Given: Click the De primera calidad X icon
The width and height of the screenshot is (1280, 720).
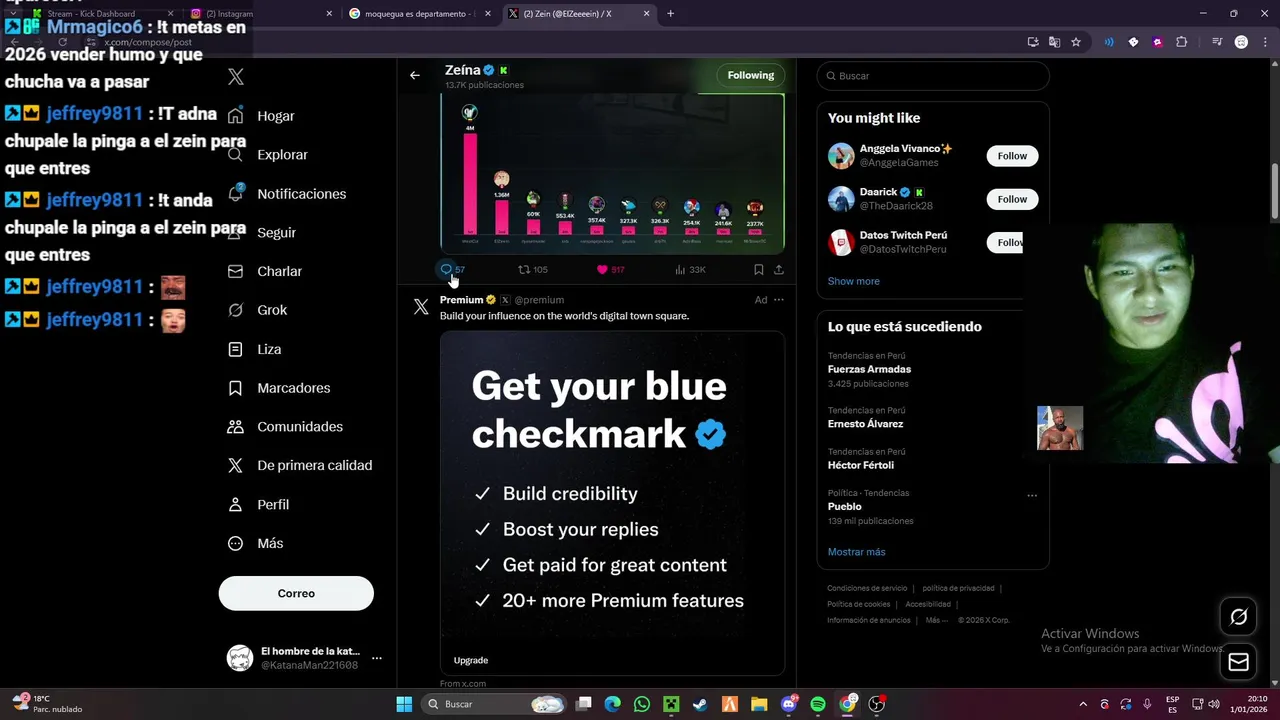Looking at the screenshot, I should (236, 465).
